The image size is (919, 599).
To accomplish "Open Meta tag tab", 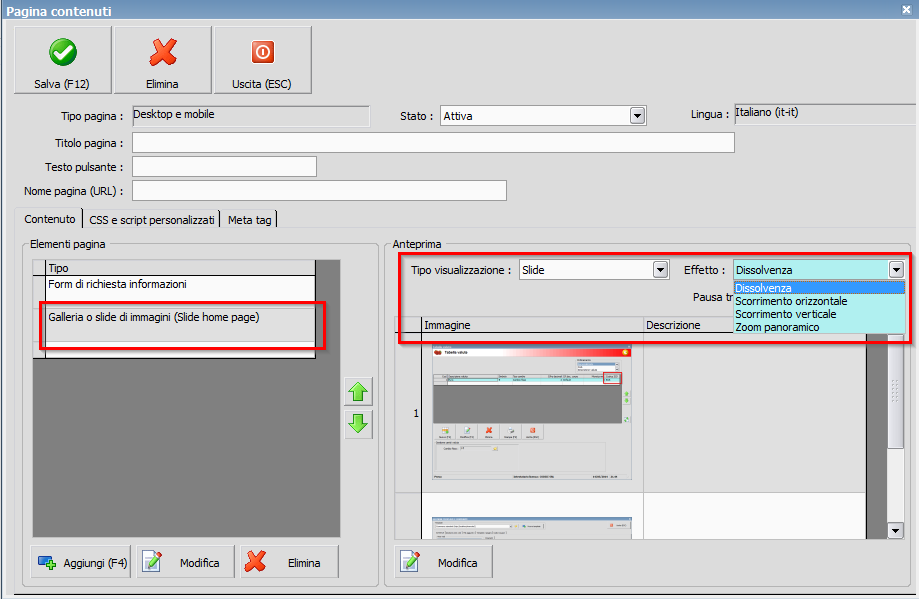I will coord(249,220).
